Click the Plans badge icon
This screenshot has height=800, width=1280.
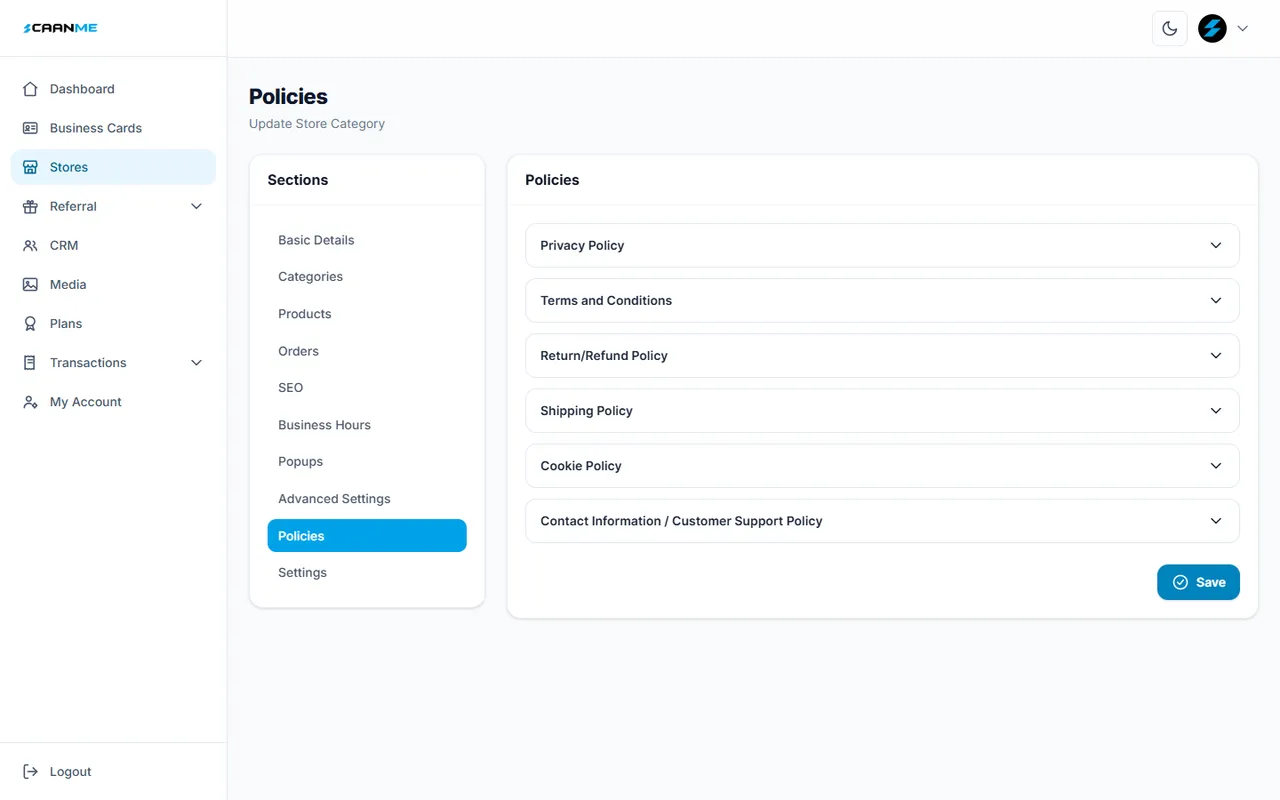30,323
